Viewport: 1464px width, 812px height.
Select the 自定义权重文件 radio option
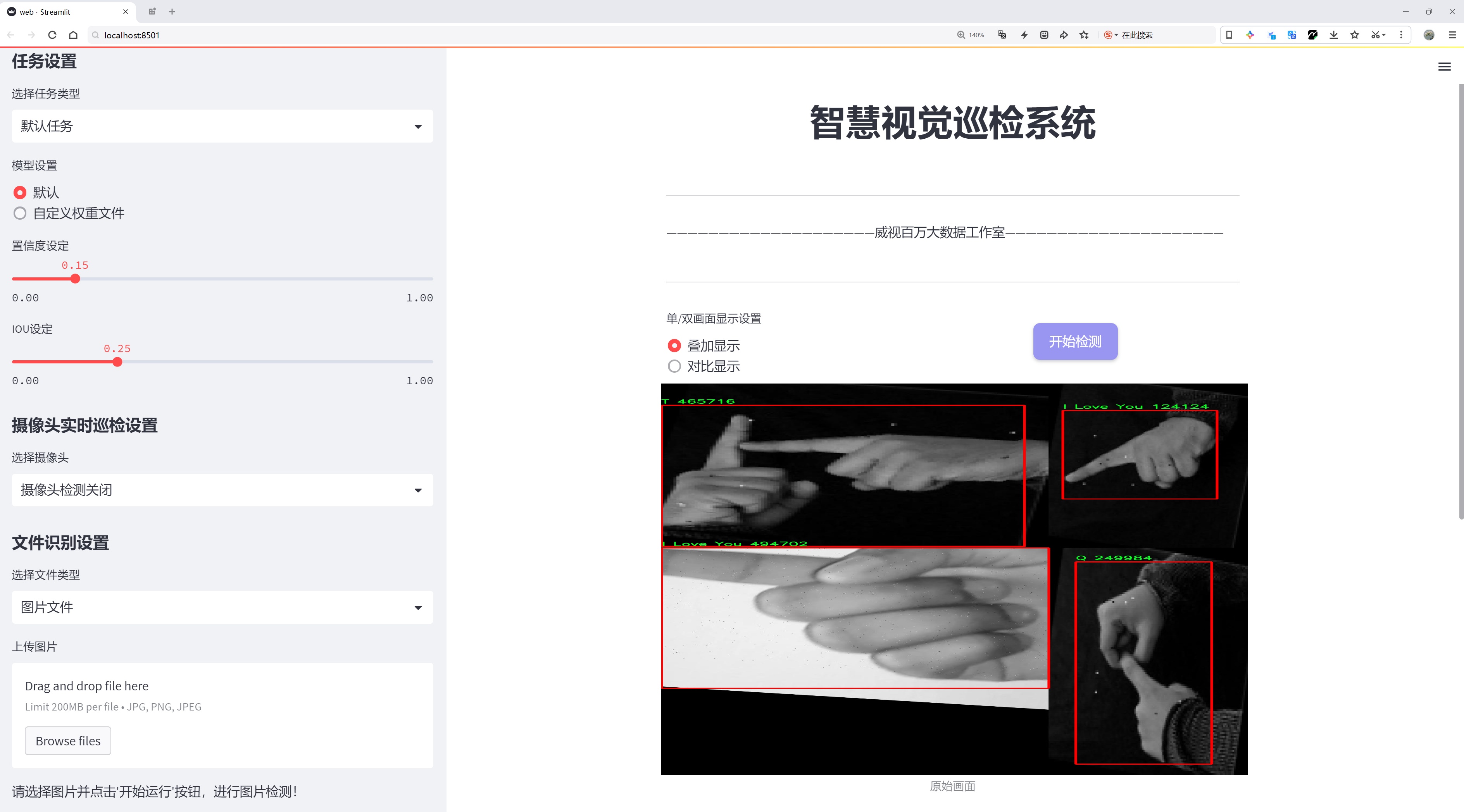[20, 213]
